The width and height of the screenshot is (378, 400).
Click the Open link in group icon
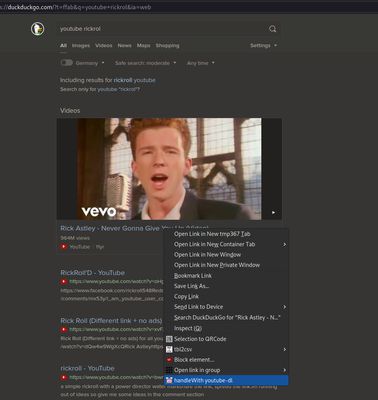pyautogui.click(x=169, y=370)
